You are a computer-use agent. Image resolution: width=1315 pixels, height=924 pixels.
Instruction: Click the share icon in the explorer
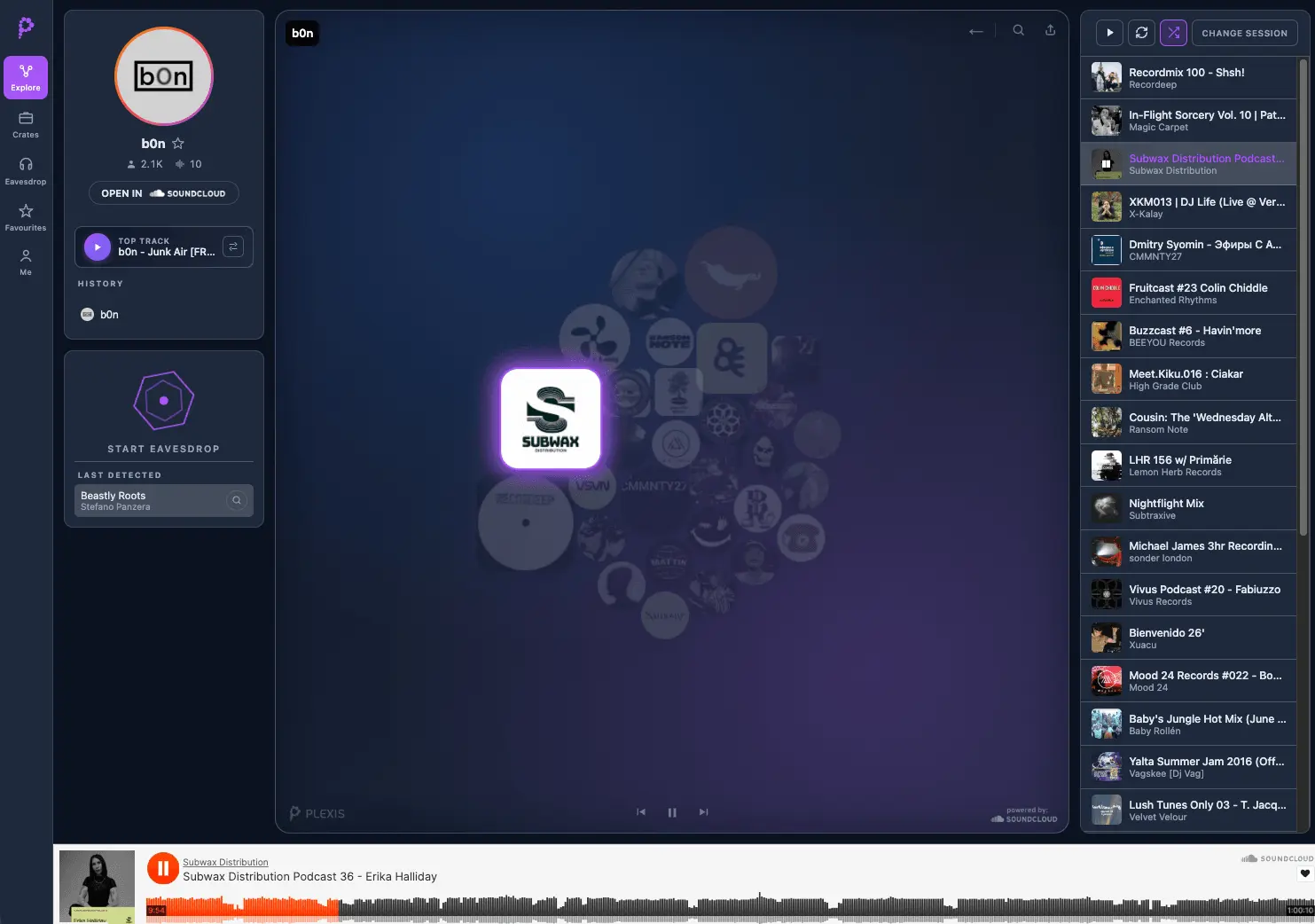pyautogui.click(x=1051, y=30)
